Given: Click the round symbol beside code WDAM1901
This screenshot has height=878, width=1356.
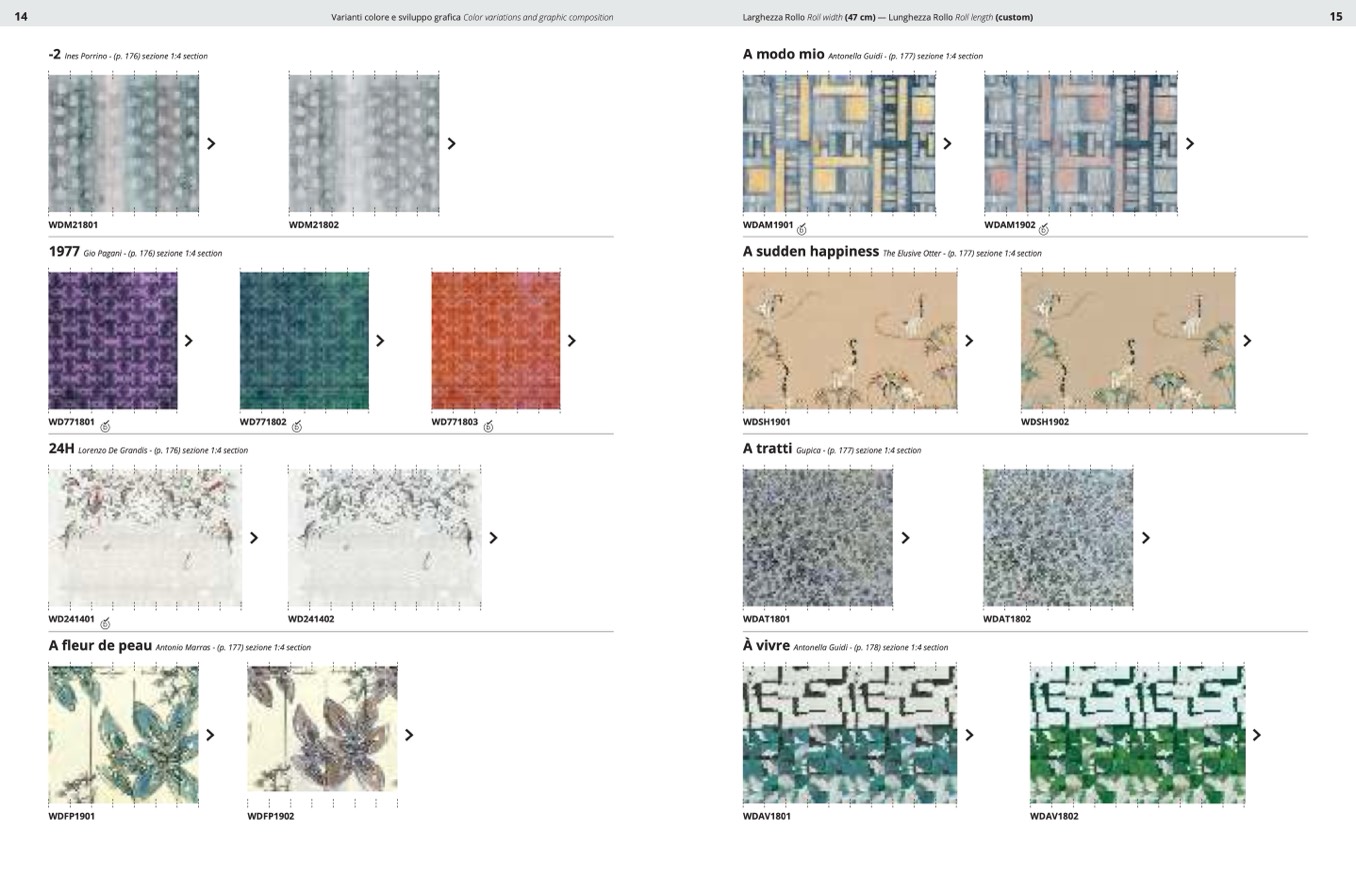Looking at the screenshot, I should 802,230.
